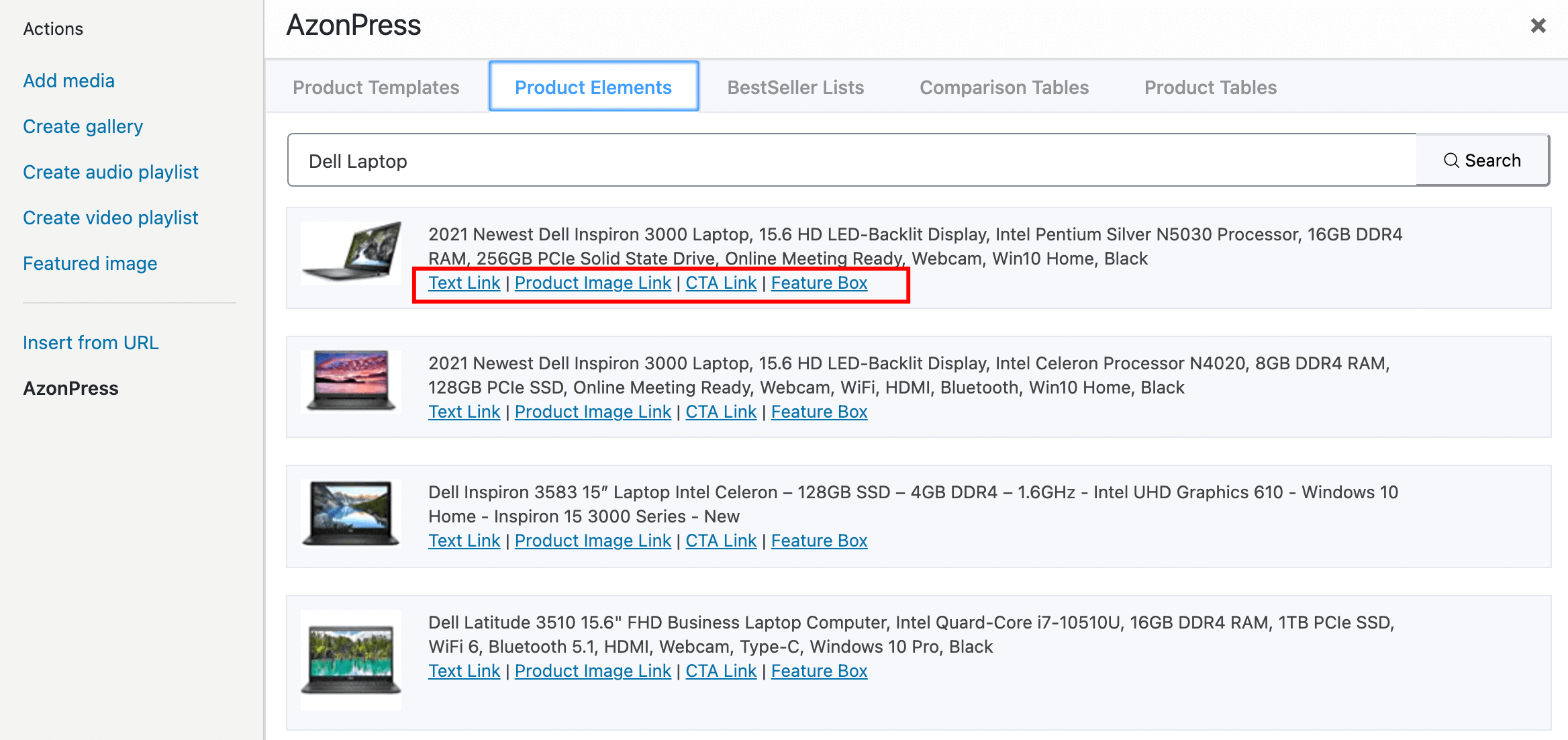Click the Dell Inspiron 3583 product title
This screenshot has width=1568, height=740.
pos(914,504)
